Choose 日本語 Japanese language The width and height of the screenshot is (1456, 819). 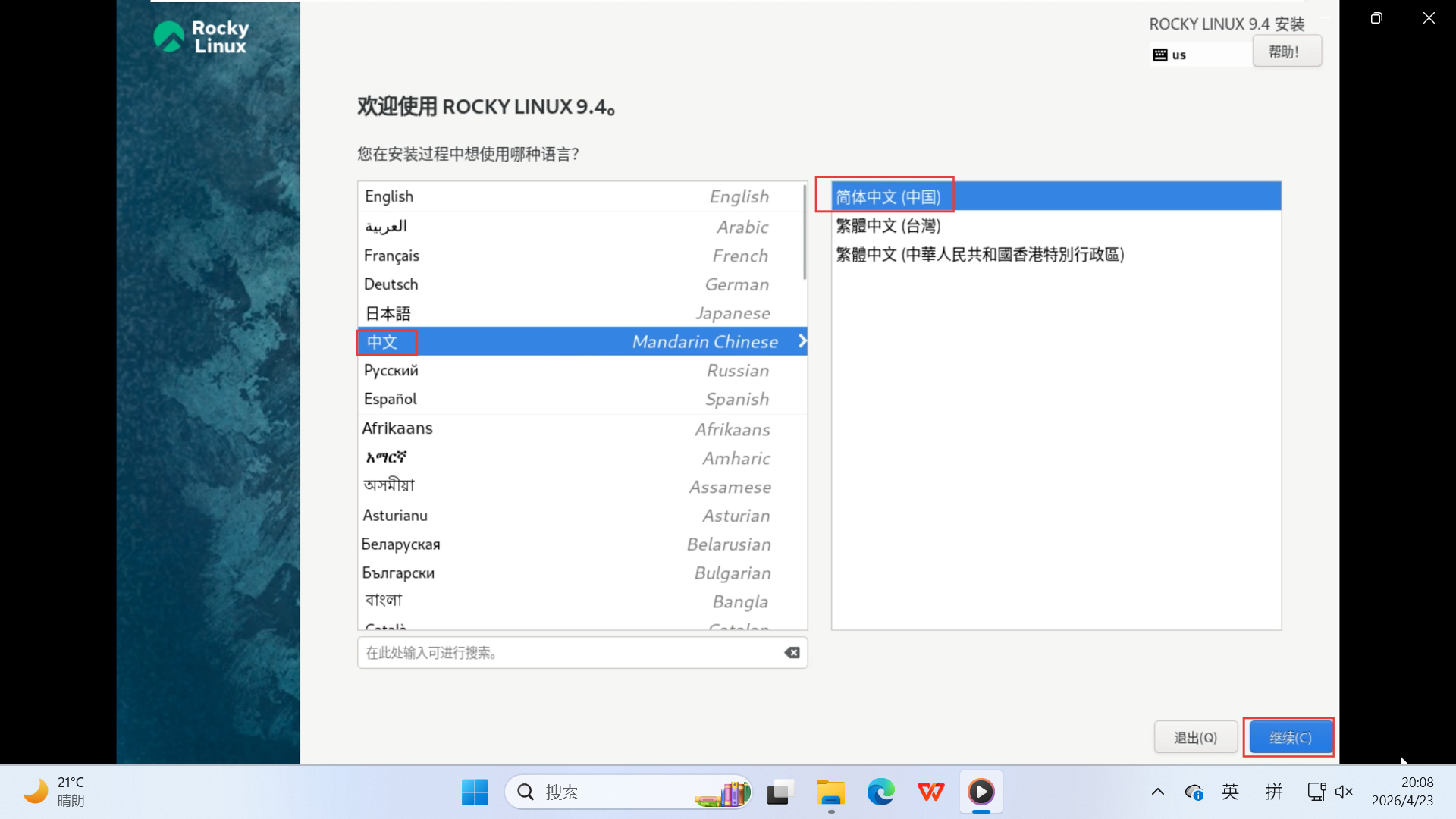[388, 313]
